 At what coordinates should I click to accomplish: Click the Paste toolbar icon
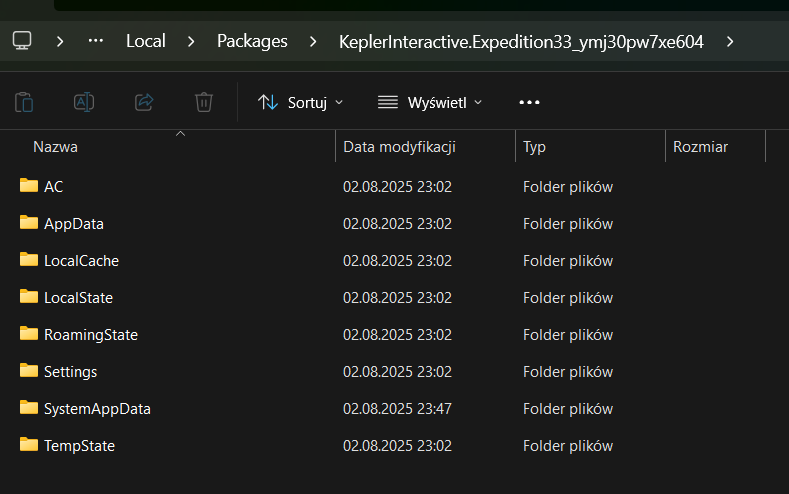point(24,102)
